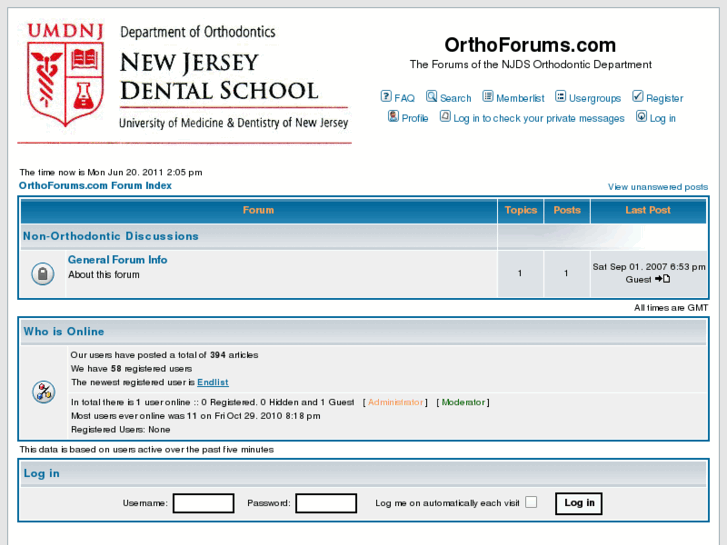Click the Memberlist icon

pos(487,96)
